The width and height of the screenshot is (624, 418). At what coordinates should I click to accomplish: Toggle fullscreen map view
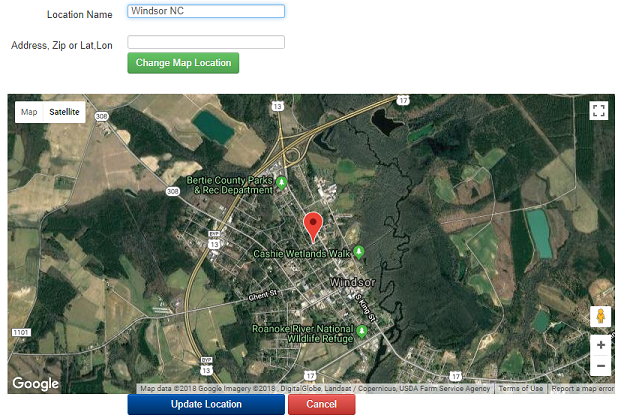tap(599, 110)
